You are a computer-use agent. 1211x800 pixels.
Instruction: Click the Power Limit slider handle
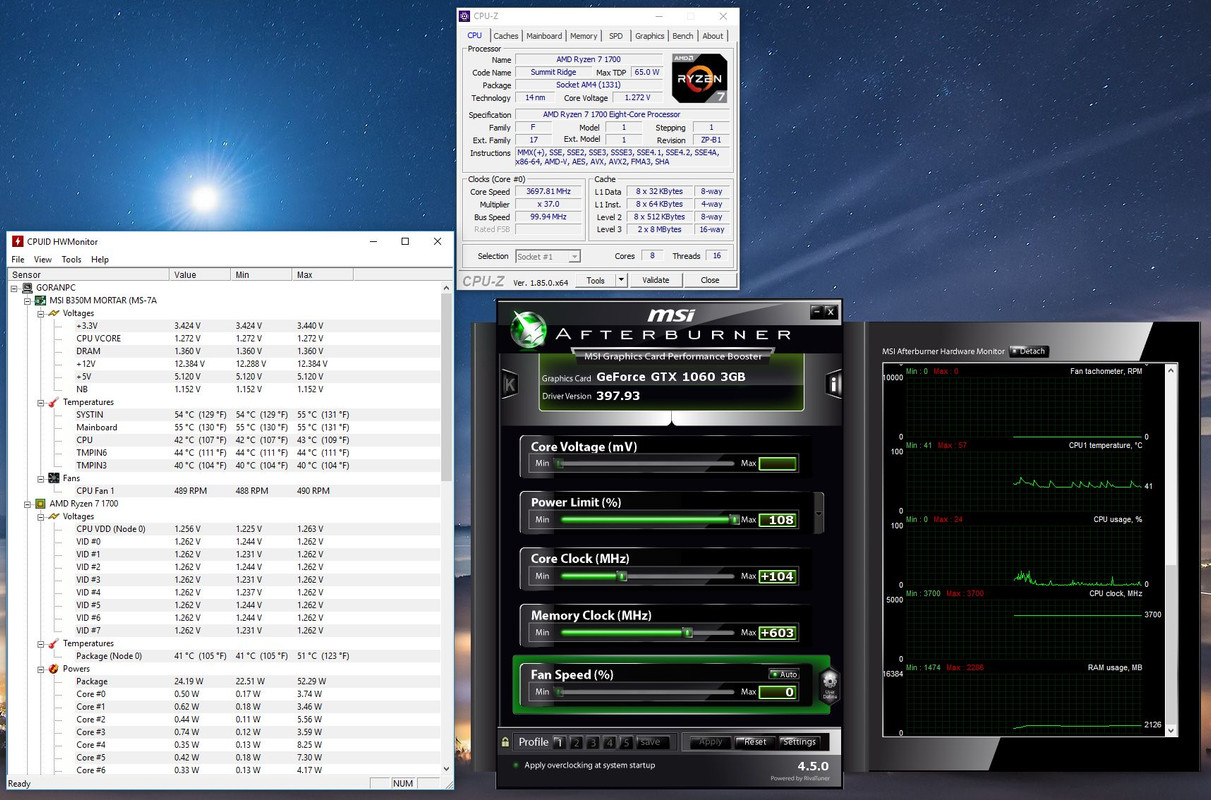tap(735, 520)
